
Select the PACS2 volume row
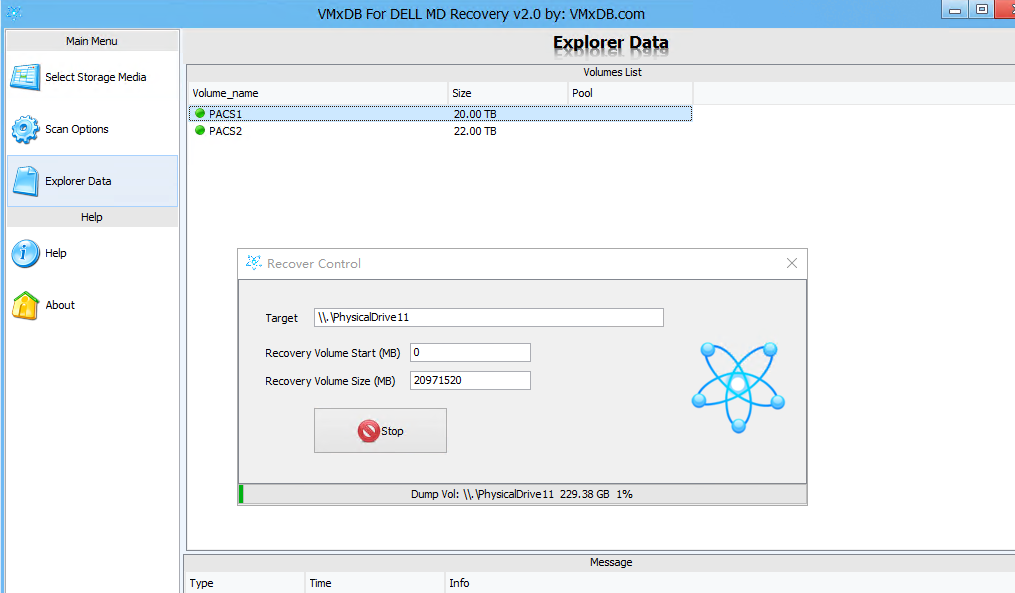(440, 131)
